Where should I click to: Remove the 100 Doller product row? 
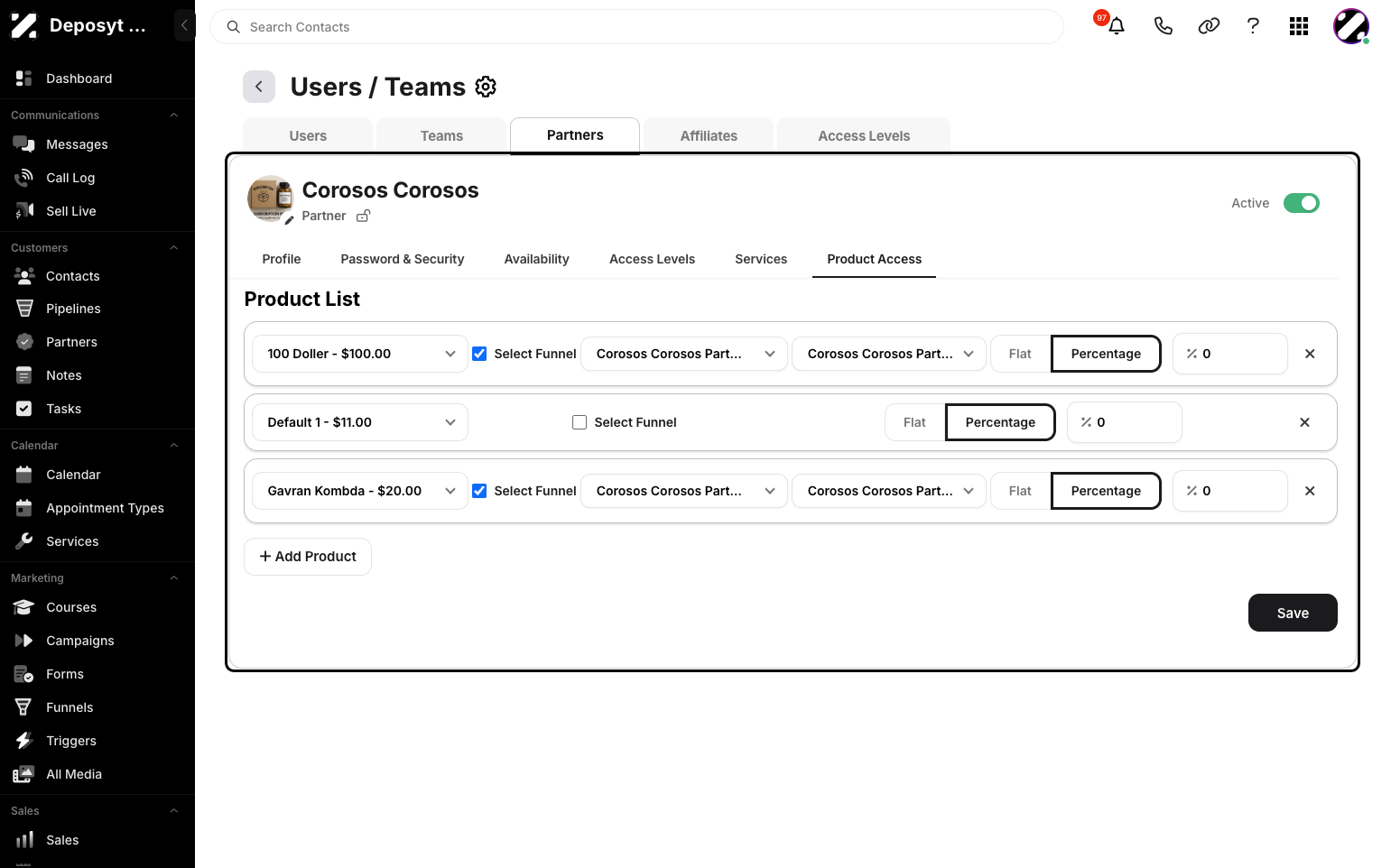(1310, 354)
